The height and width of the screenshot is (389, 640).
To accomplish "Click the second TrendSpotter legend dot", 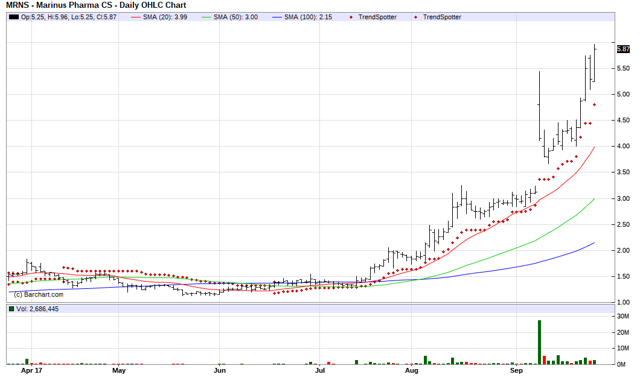I will click(416, 17).
